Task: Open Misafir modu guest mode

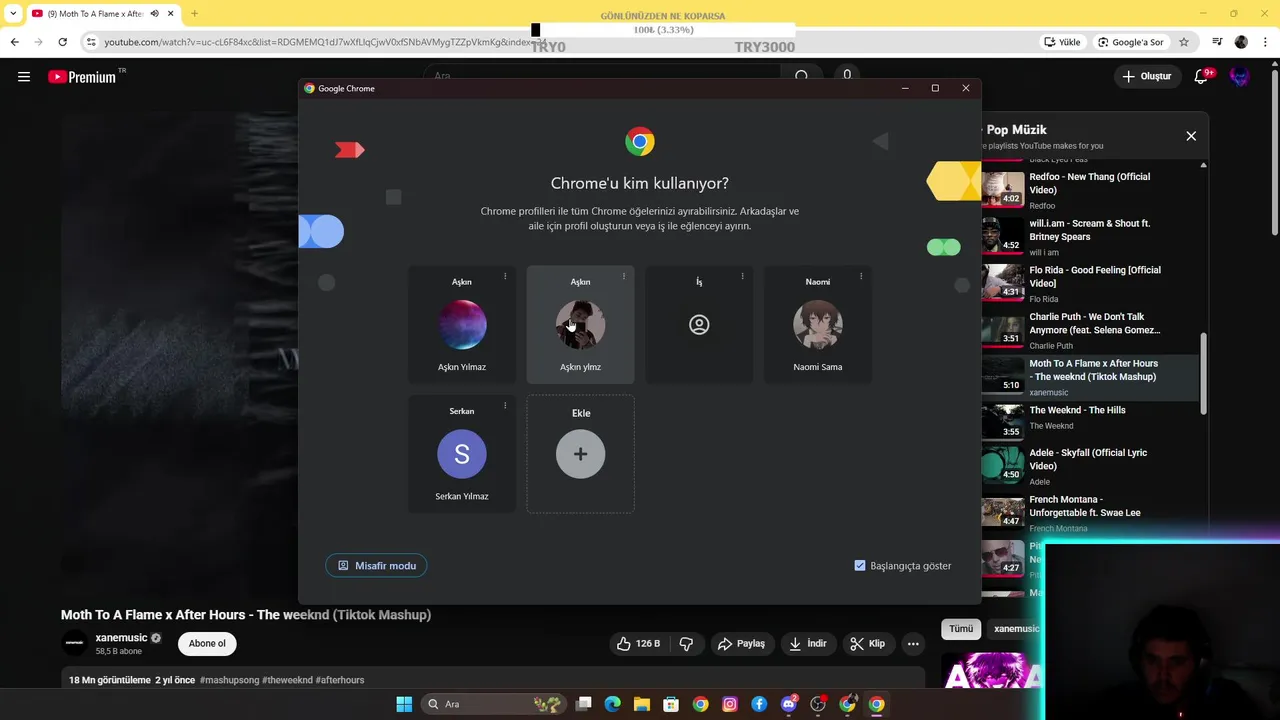Action: pyautogui.click(x=376, y=566)
